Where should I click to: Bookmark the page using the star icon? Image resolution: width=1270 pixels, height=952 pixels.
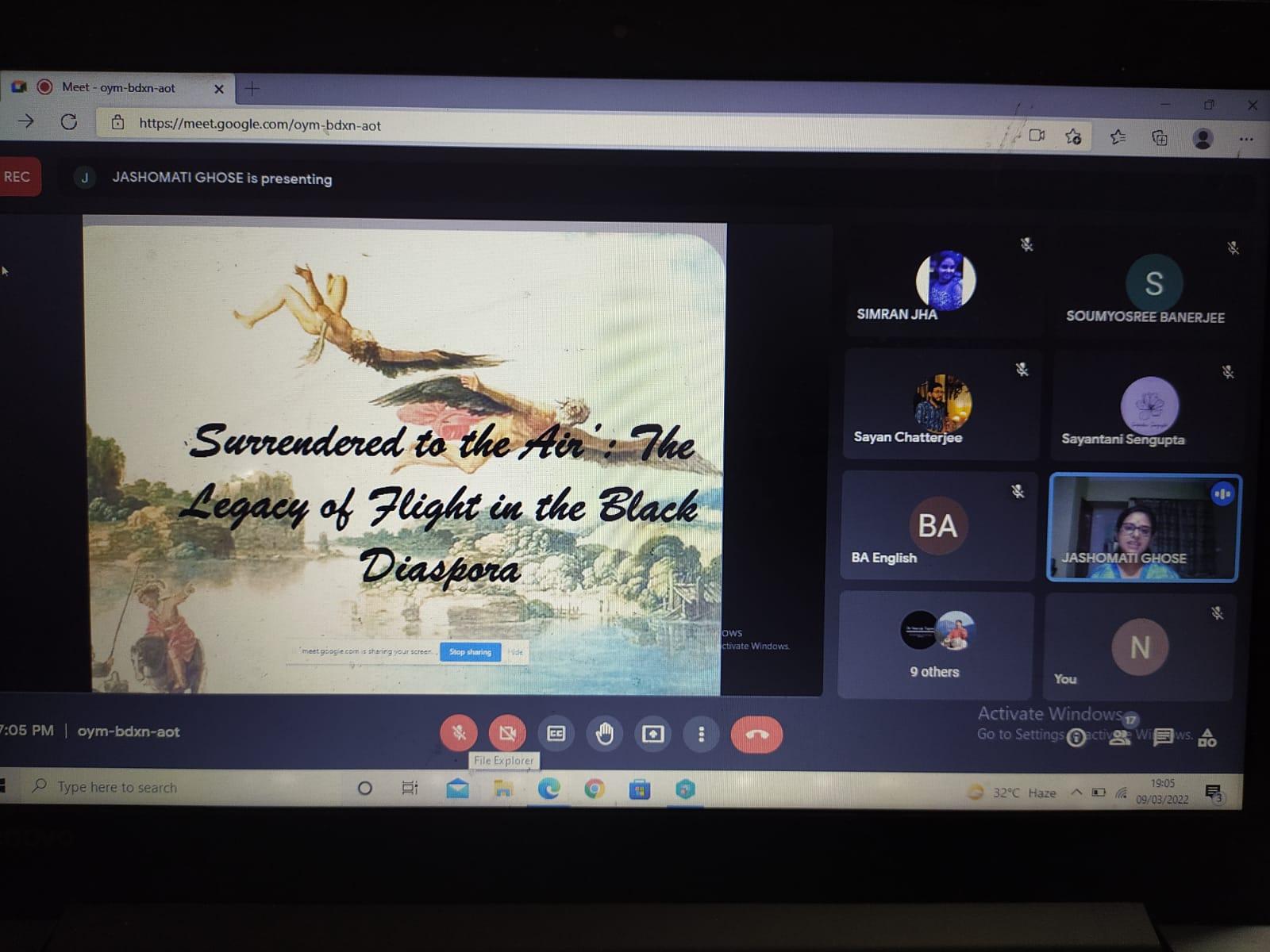pos(1073,137)
